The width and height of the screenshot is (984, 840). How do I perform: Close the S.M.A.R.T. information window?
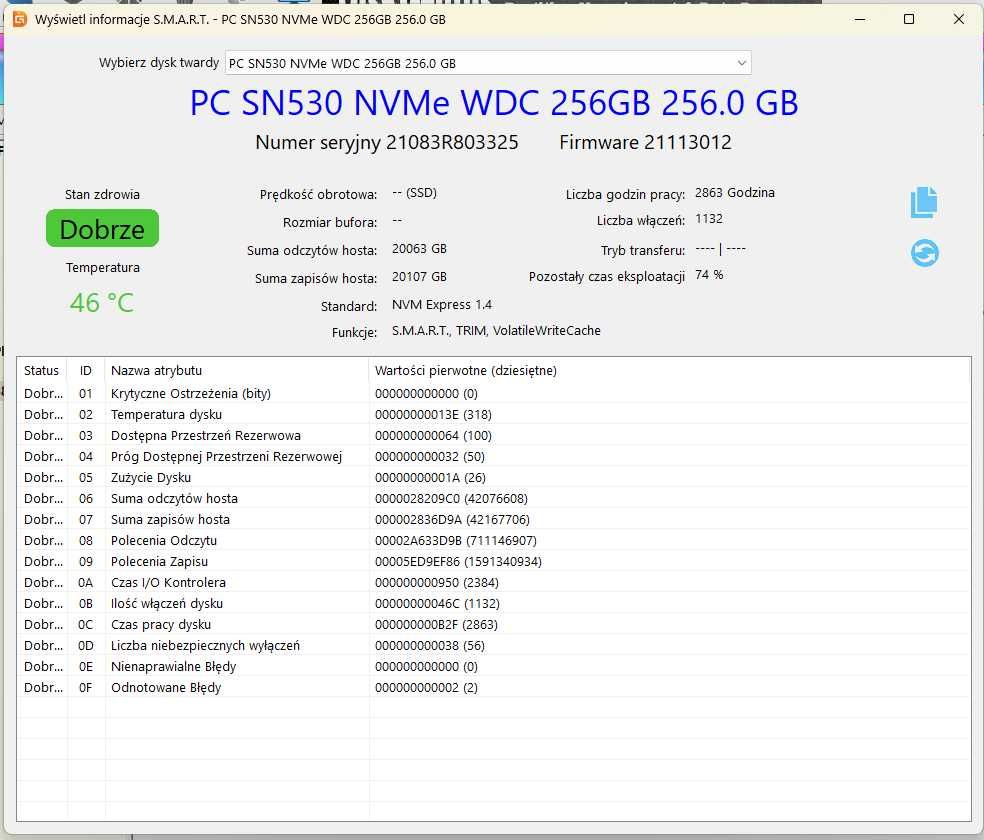click(x=958, y=19)
